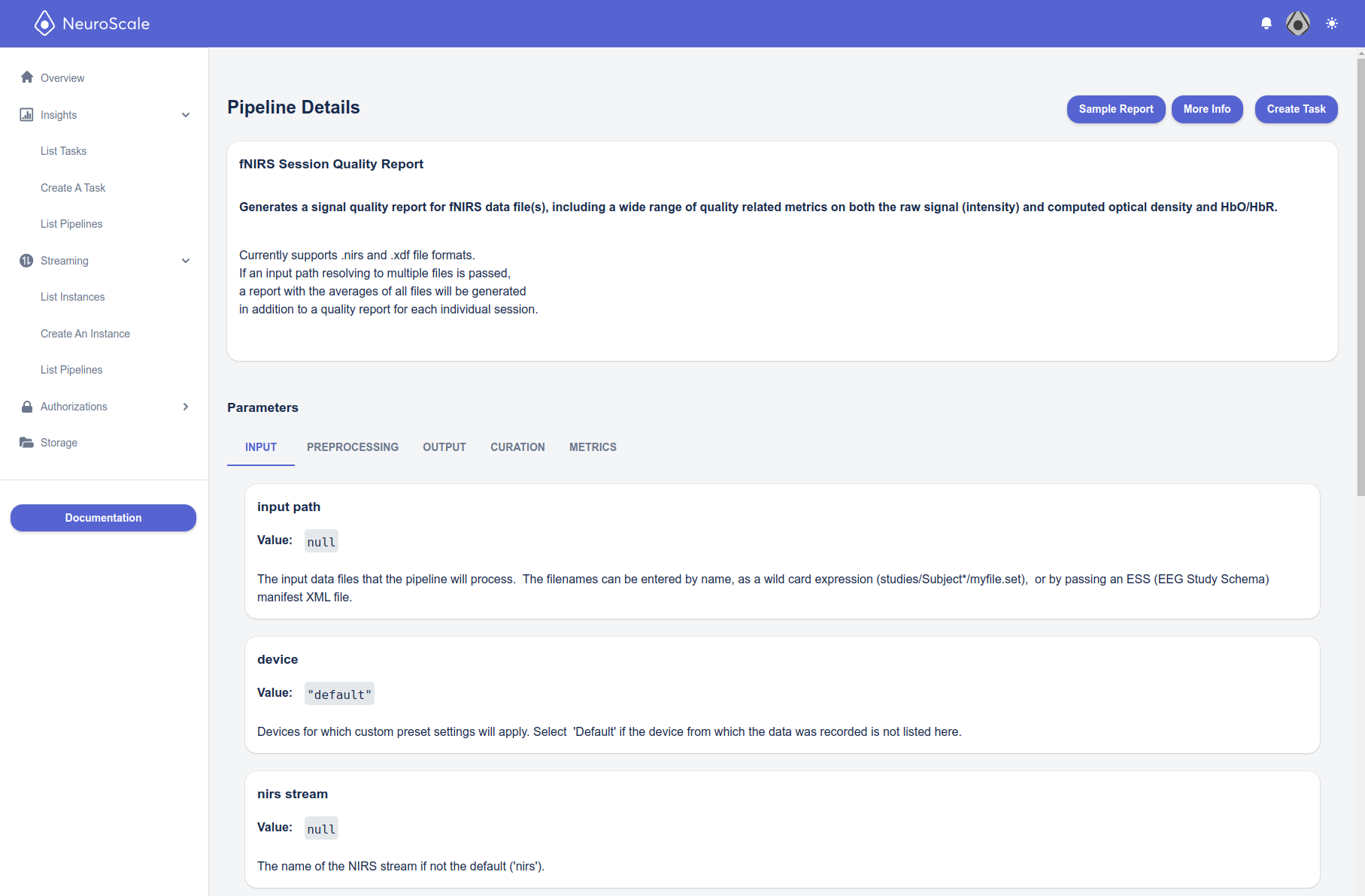Open the METRICS tab
Viewport: 1365px width, 896px height.
[593, 447]
